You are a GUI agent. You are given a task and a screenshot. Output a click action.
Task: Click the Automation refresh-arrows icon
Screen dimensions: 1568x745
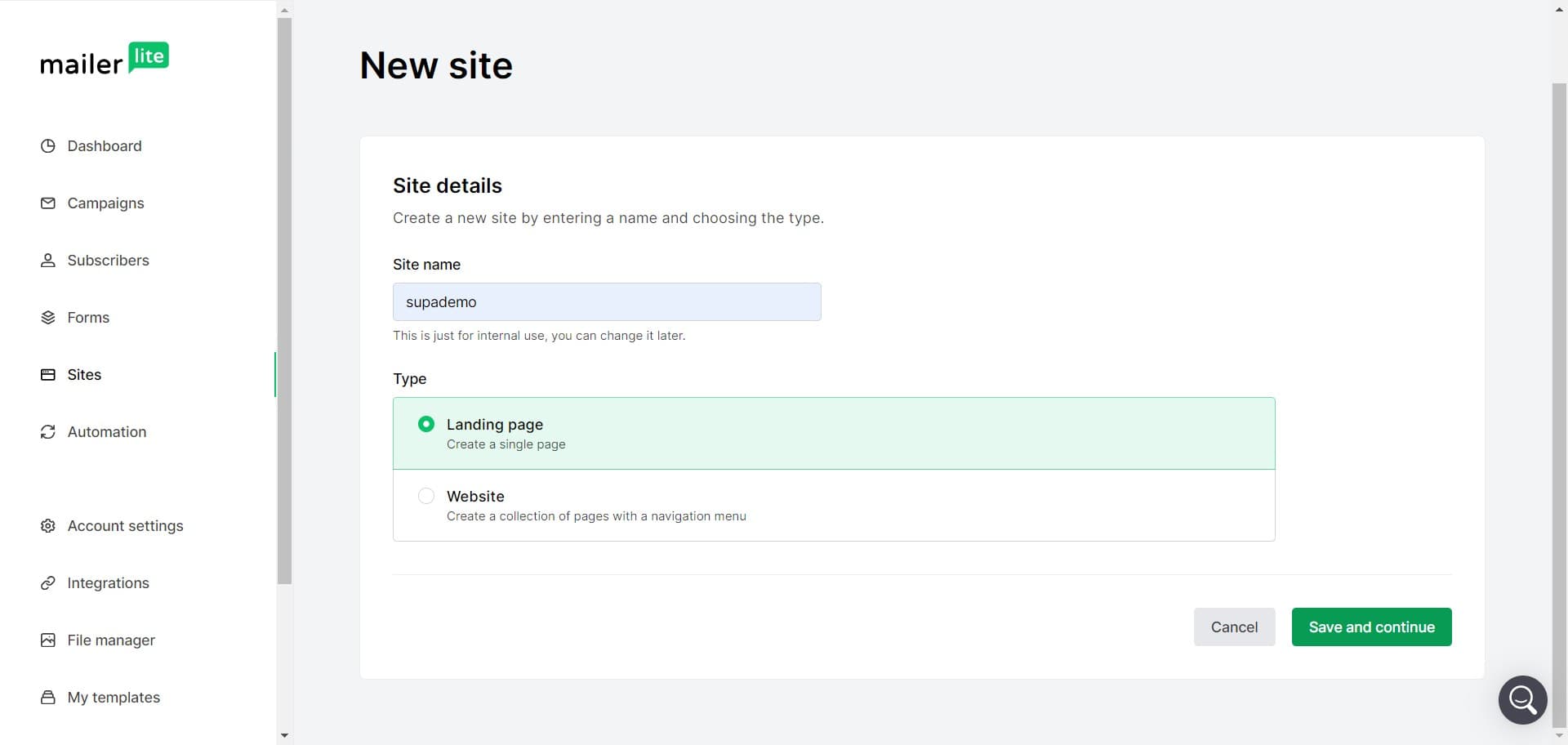click(x=48, y=432)
